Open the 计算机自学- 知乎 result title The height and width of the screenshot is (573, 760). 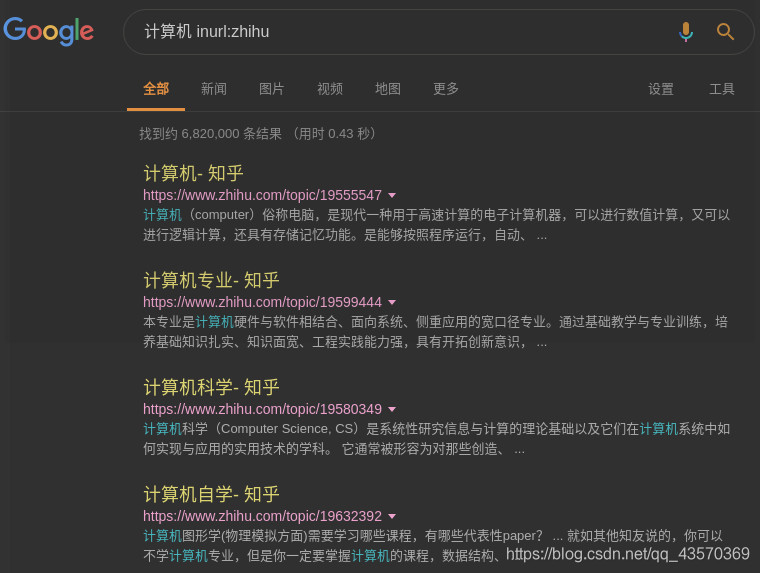coord(211,494)
